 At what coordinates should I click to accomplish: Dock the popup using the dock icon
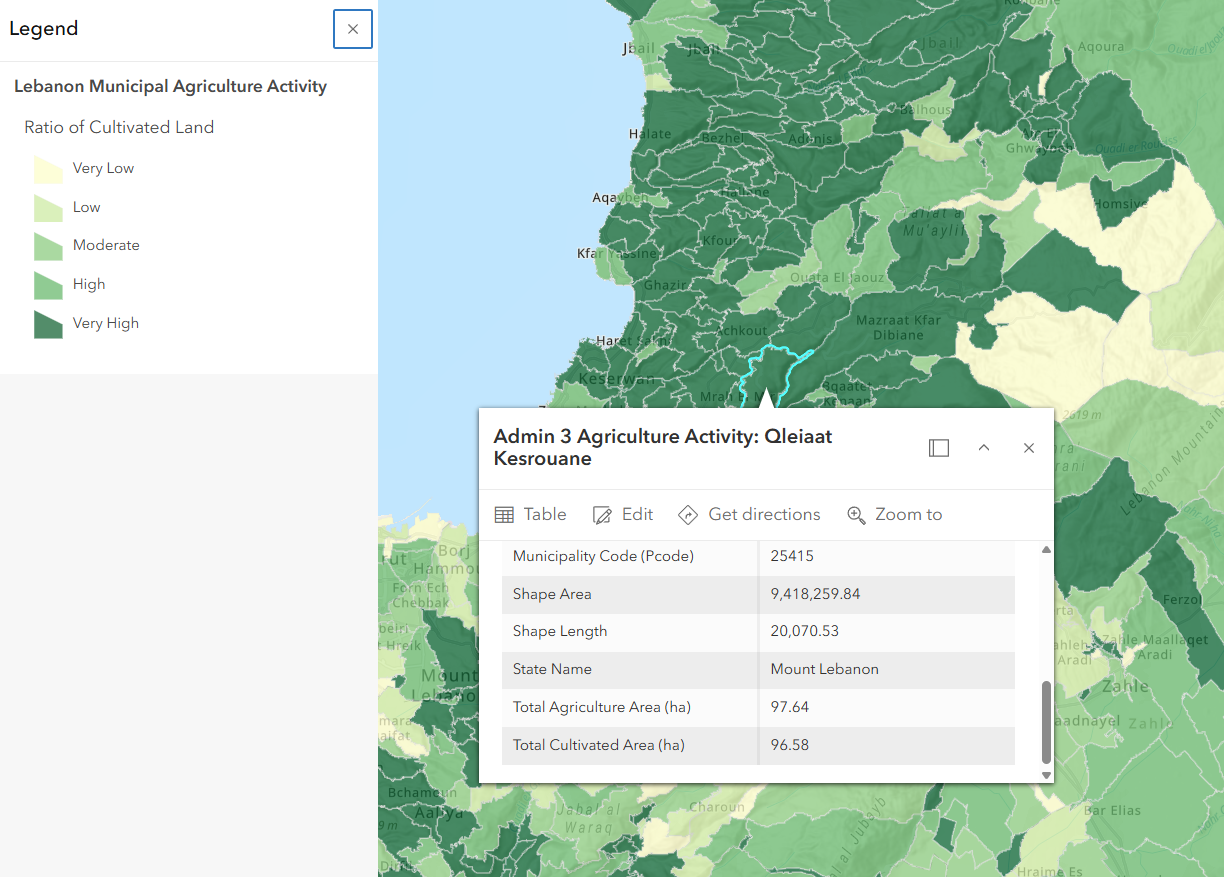coord(939,448)
